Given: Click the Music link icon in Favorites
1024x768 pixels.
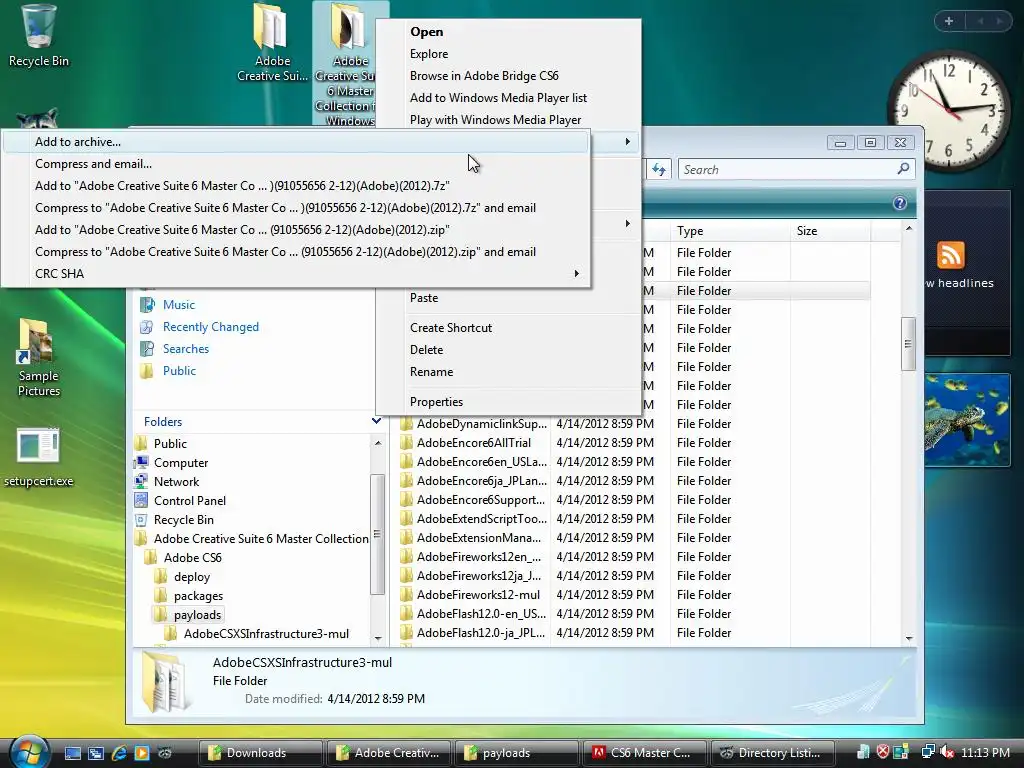Looking at the screenshot, I should (x=148, y=305).
